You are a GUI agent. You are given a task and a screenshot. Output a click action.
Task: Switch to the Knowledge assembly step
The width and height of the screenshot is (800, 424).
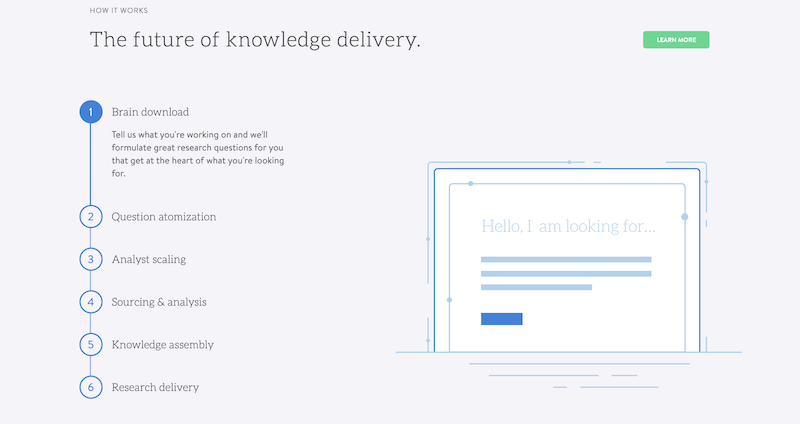162,345
